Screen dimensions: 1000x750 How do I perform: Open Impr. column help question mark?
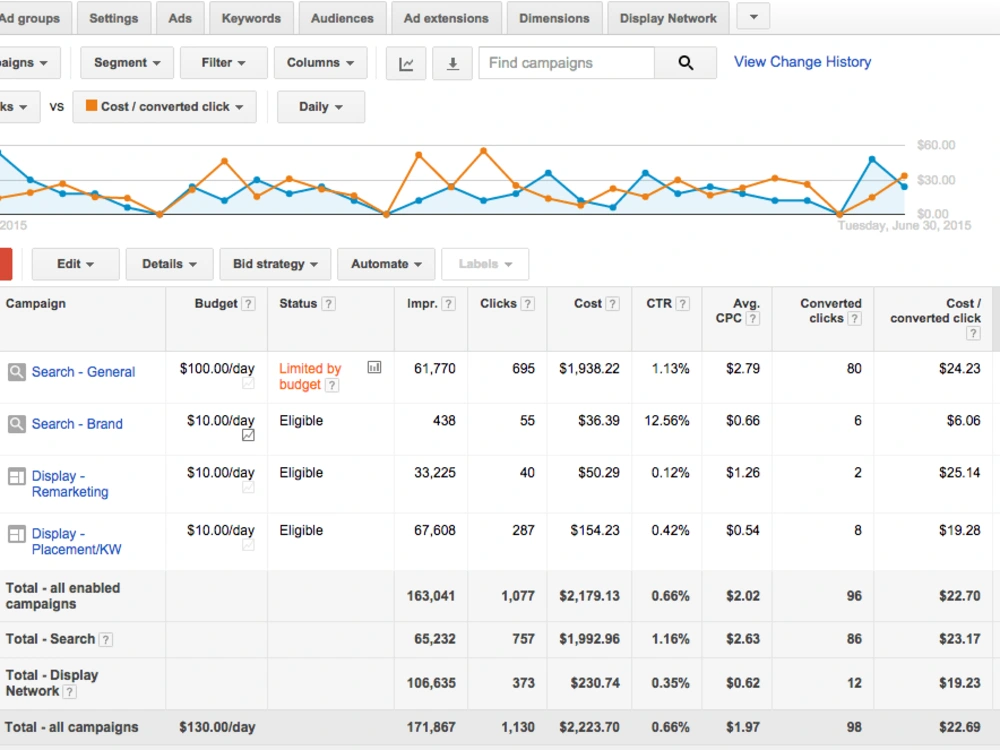pos(448,304)
